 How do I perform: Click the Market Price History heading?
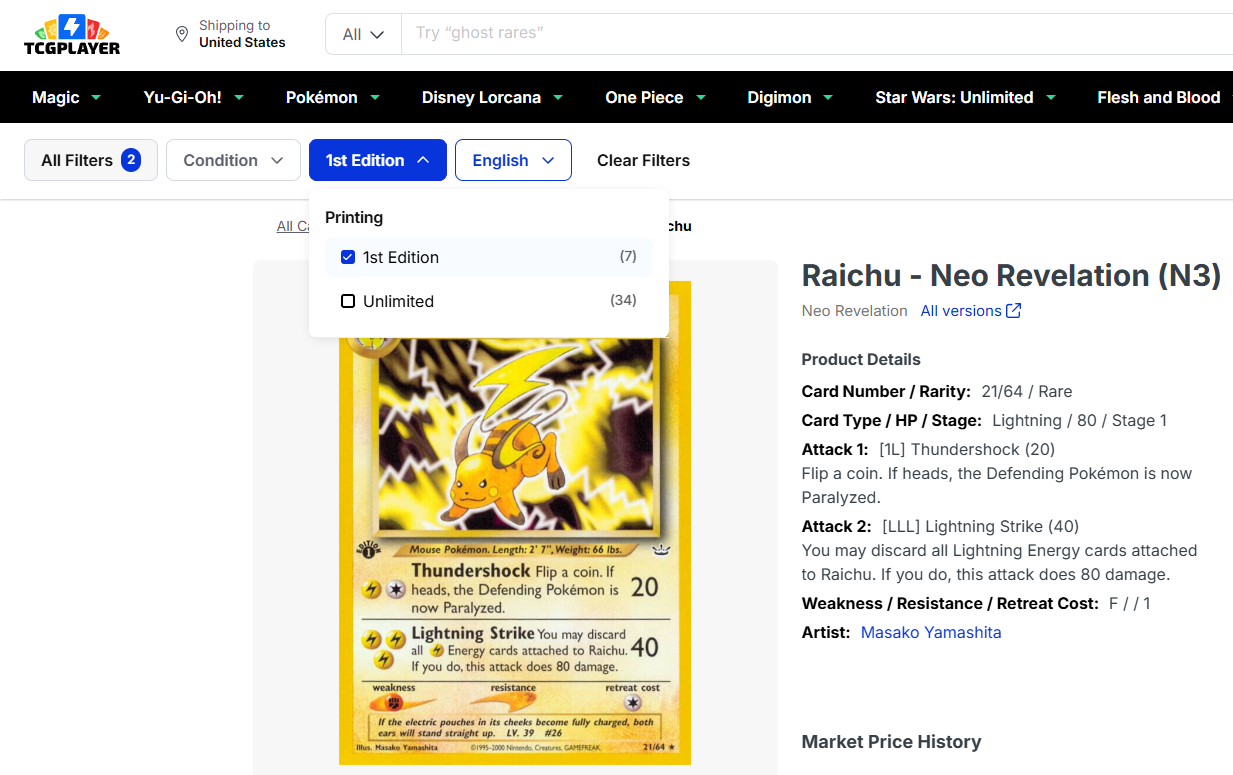tap(891, 742)
